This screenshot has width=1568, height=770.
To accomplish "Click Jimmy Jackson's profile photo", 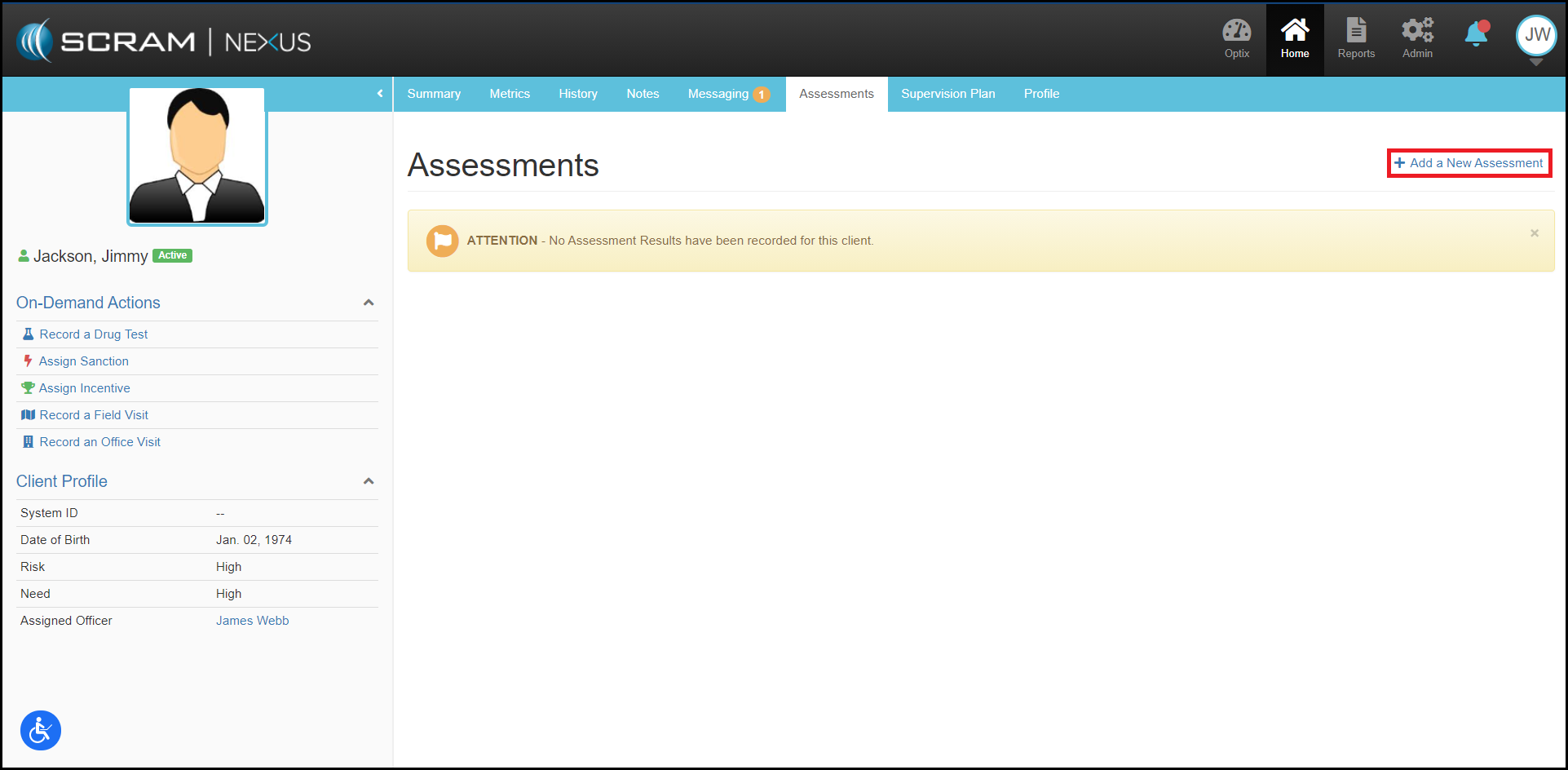I will tap(197, 156).
